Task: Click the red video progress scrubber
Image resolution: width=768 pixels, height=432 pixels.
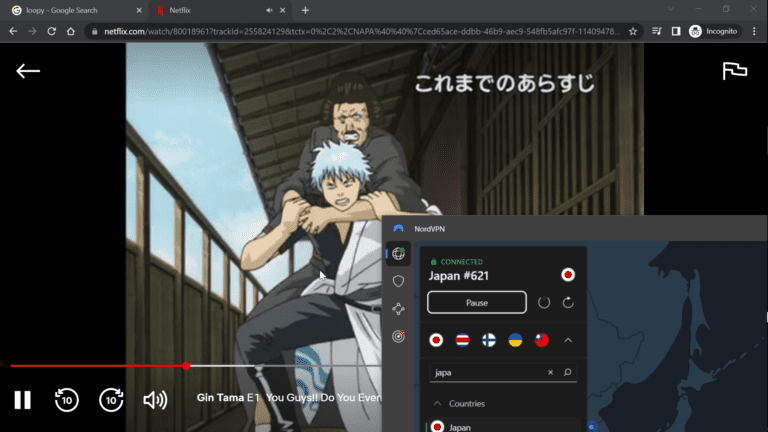Action: click(x=187, y=366)
